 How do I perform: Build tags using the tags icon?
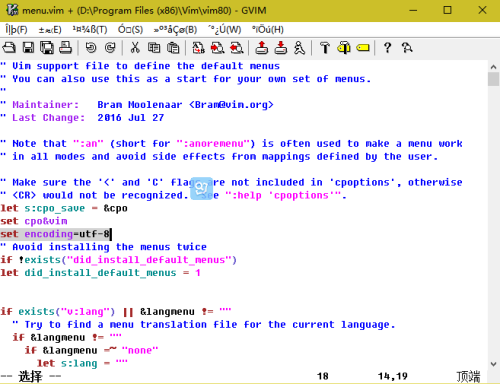pos(344,48)
